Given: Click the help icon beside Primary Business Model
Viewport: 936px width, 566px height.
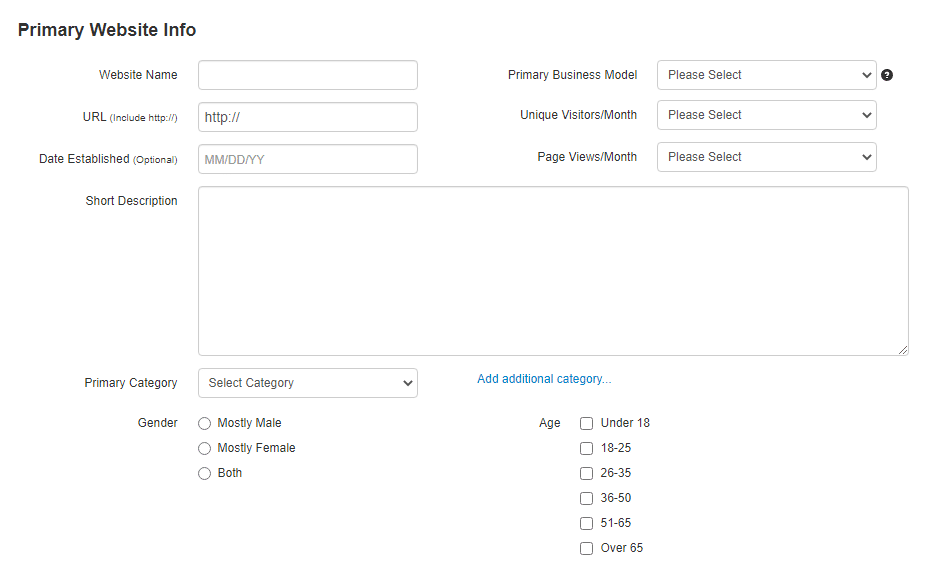Looking at the screenshot, I should coord(887,75).
